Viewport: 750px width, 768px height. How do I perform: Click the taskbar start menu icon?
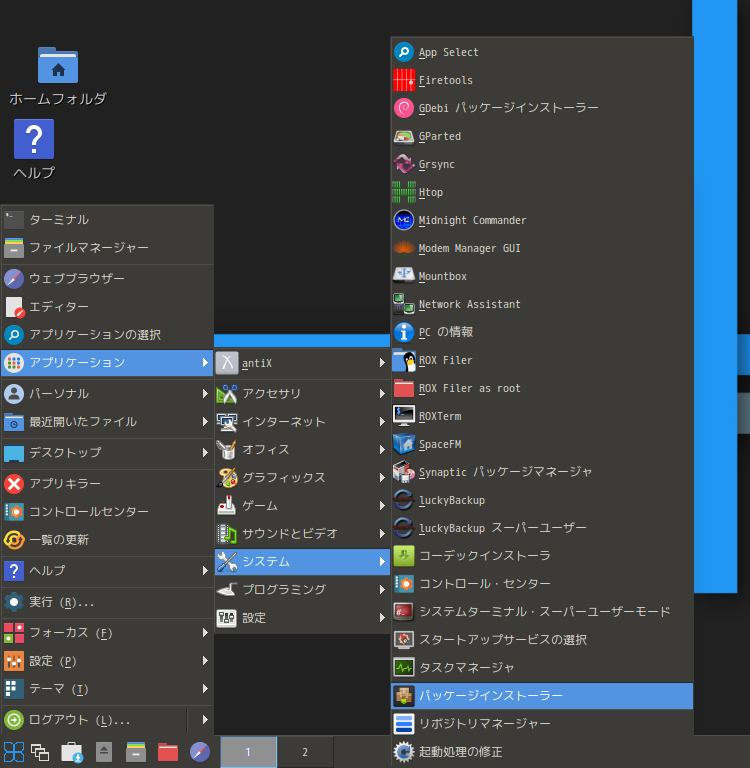click(x=14, y=752)
